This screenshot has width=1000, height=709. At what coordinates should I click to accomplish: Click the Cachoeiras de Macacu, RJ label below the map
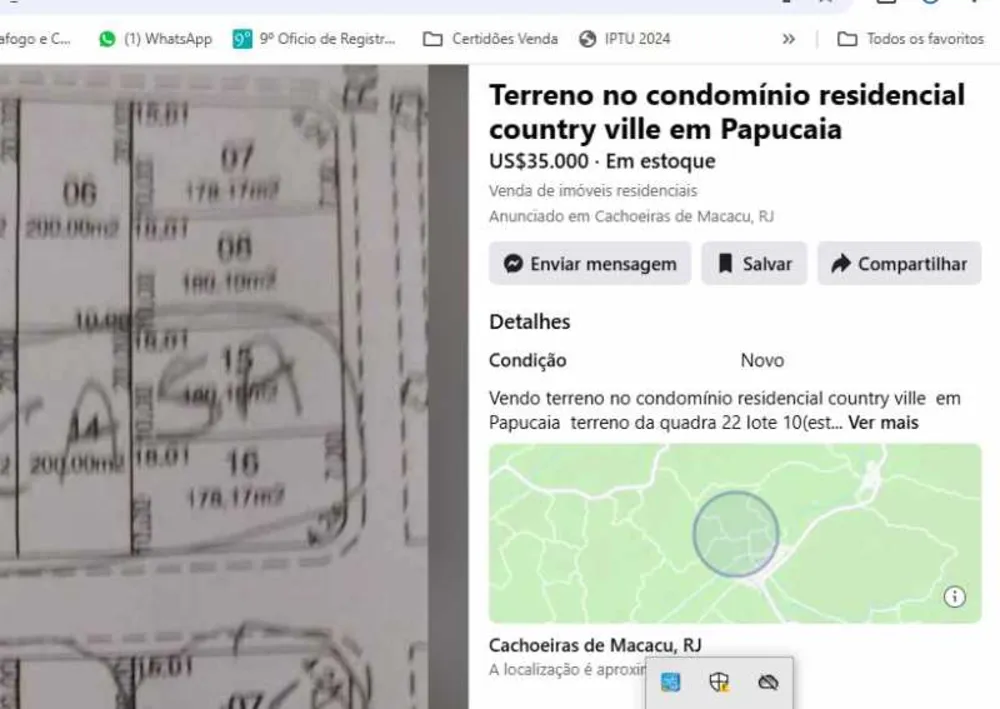click(x=595, y=645)
